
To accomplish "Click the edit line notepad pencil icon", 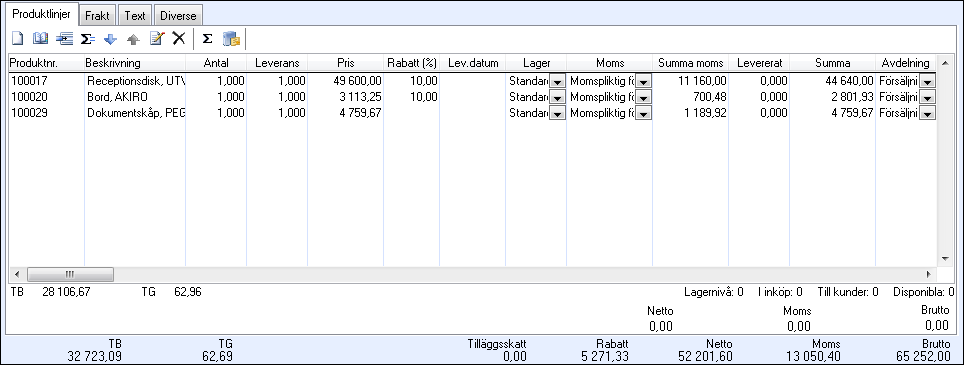I will click(157, 39).
